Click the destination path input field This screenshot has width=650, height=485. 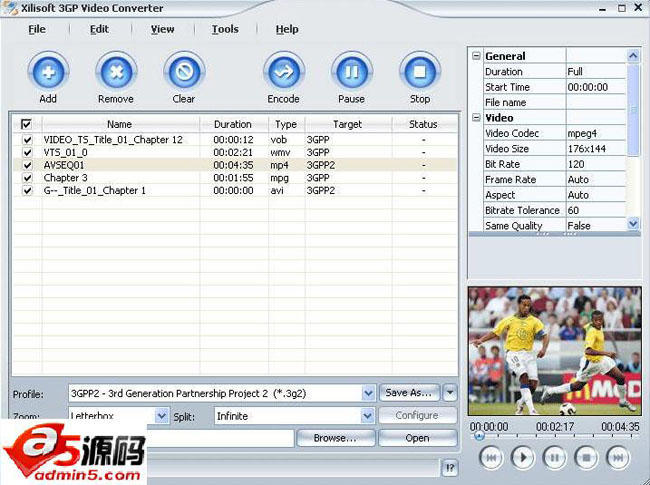(x=220, y=438)
